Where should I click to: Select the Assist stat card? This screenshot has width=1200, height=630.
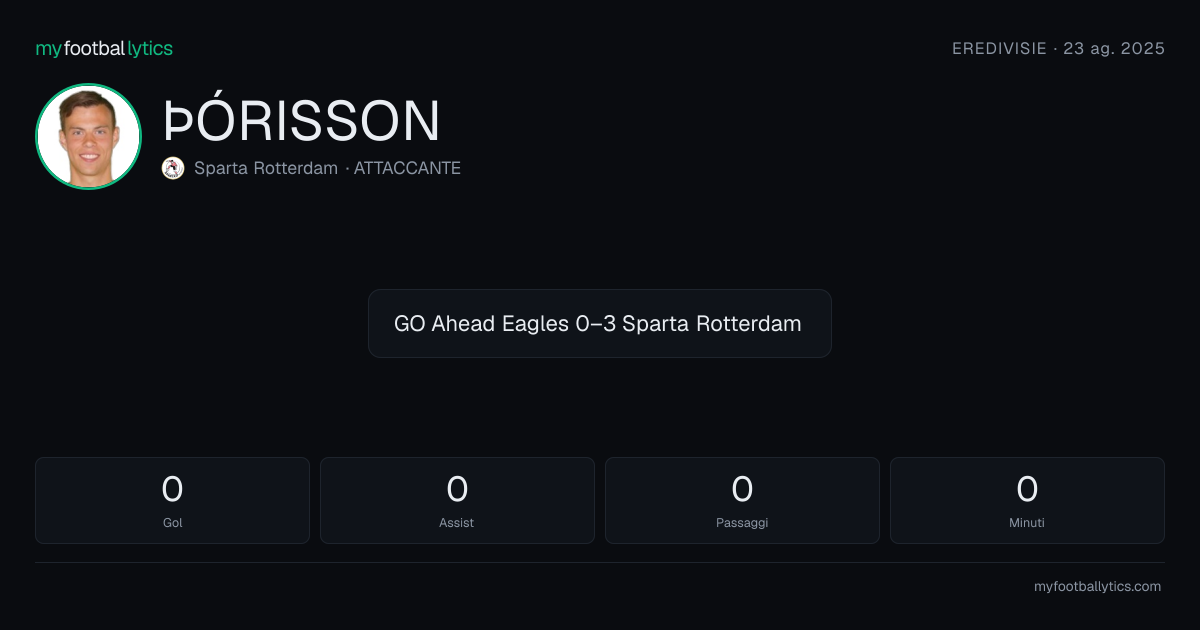tap(457, 500)
